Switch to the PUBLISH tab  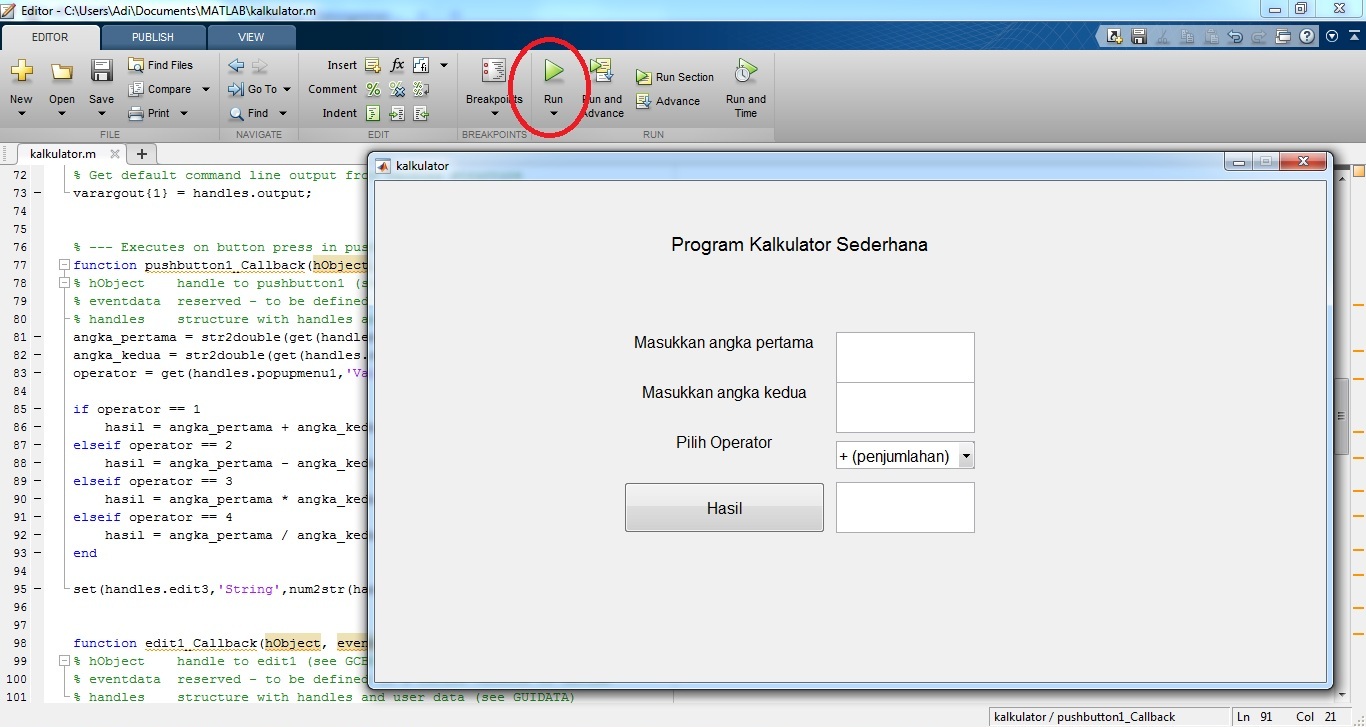coord(152,37)
